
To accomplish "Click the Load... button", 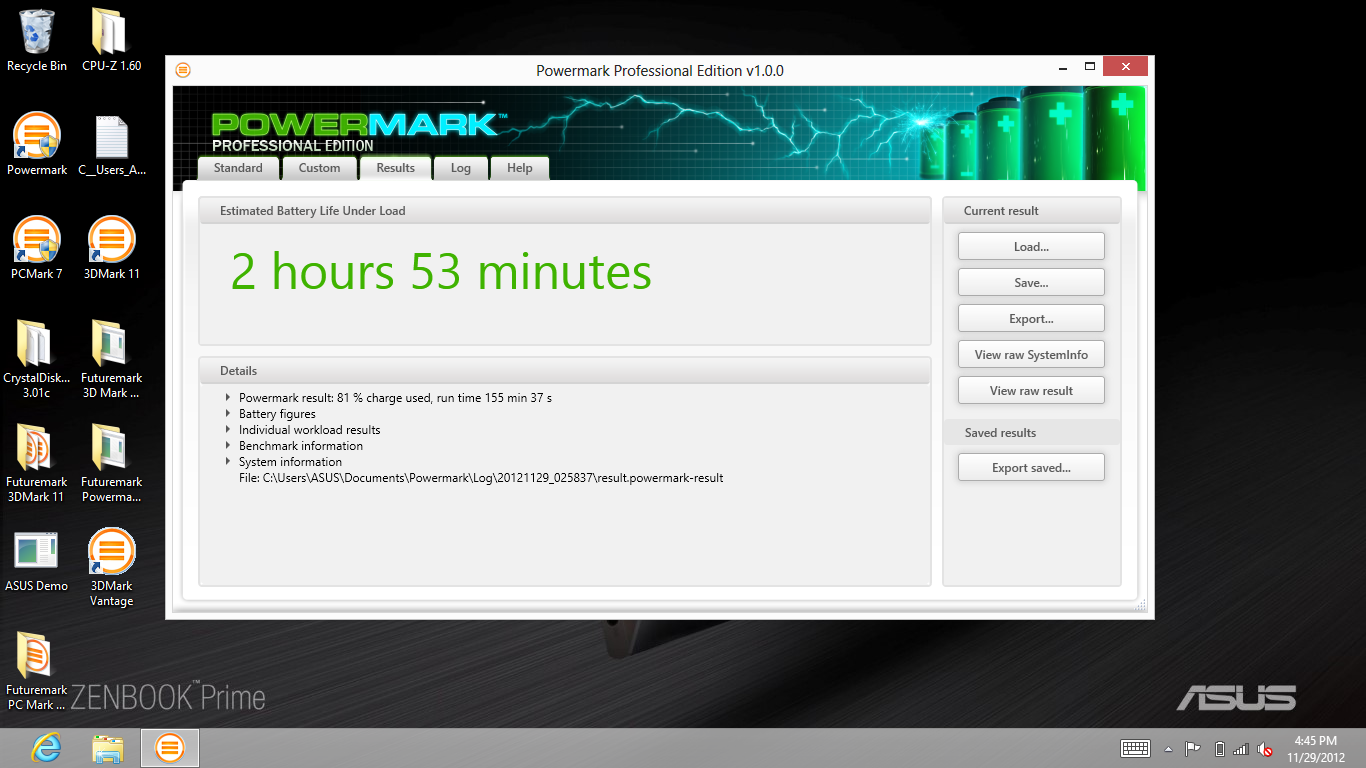I will coord(1031,246).
